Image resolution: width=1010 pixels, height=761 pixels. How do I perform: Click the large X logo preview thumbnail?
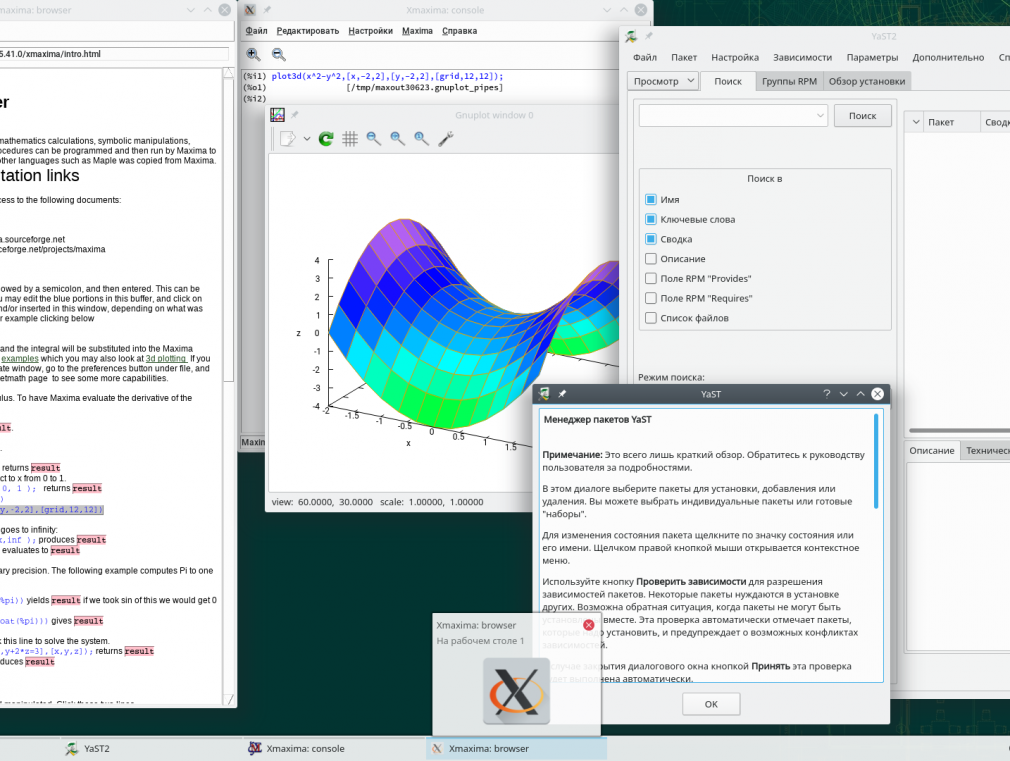click(x=517, y=691)
